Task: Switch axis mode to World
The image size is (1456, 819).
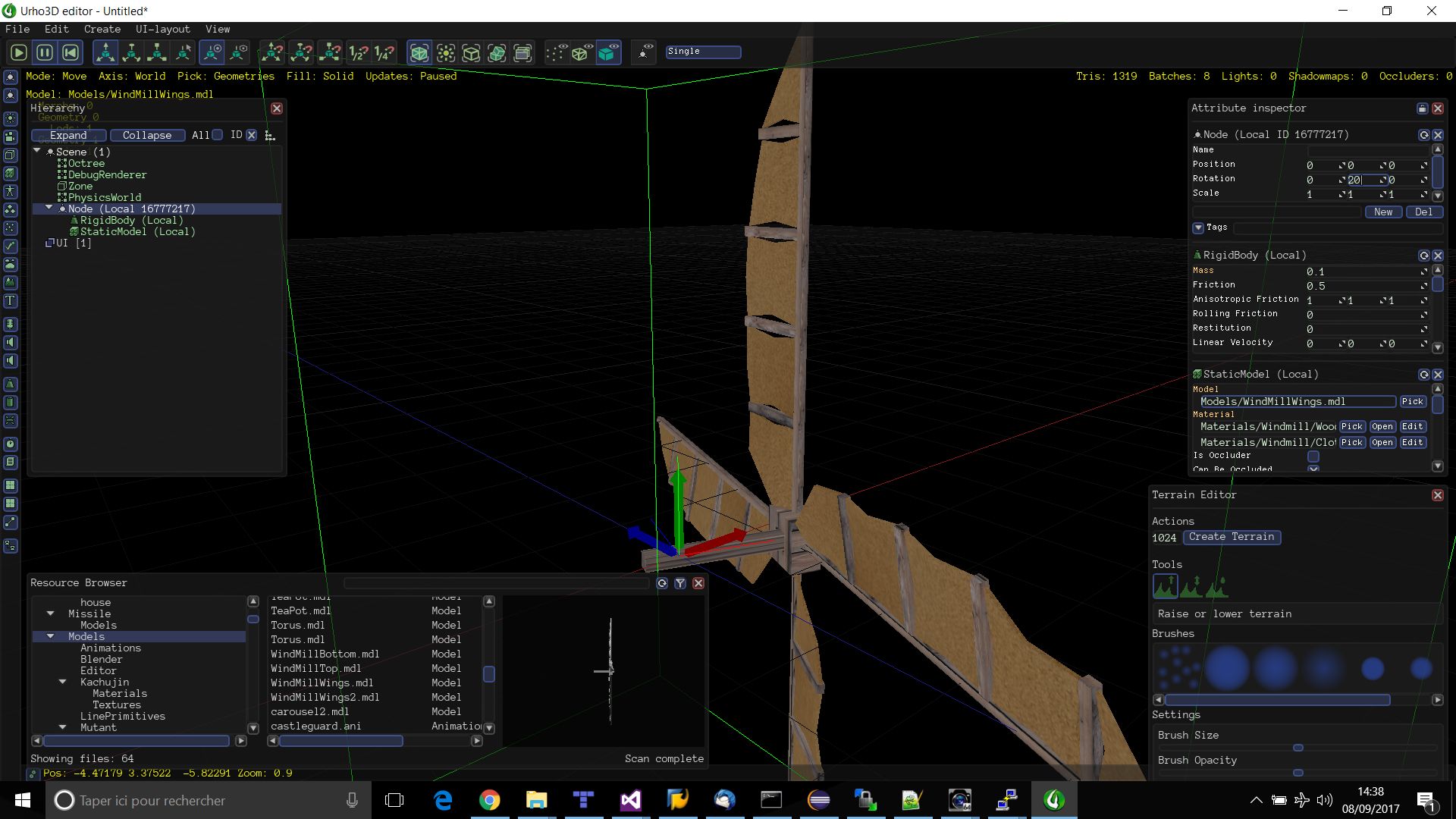Action: (212, 52)
